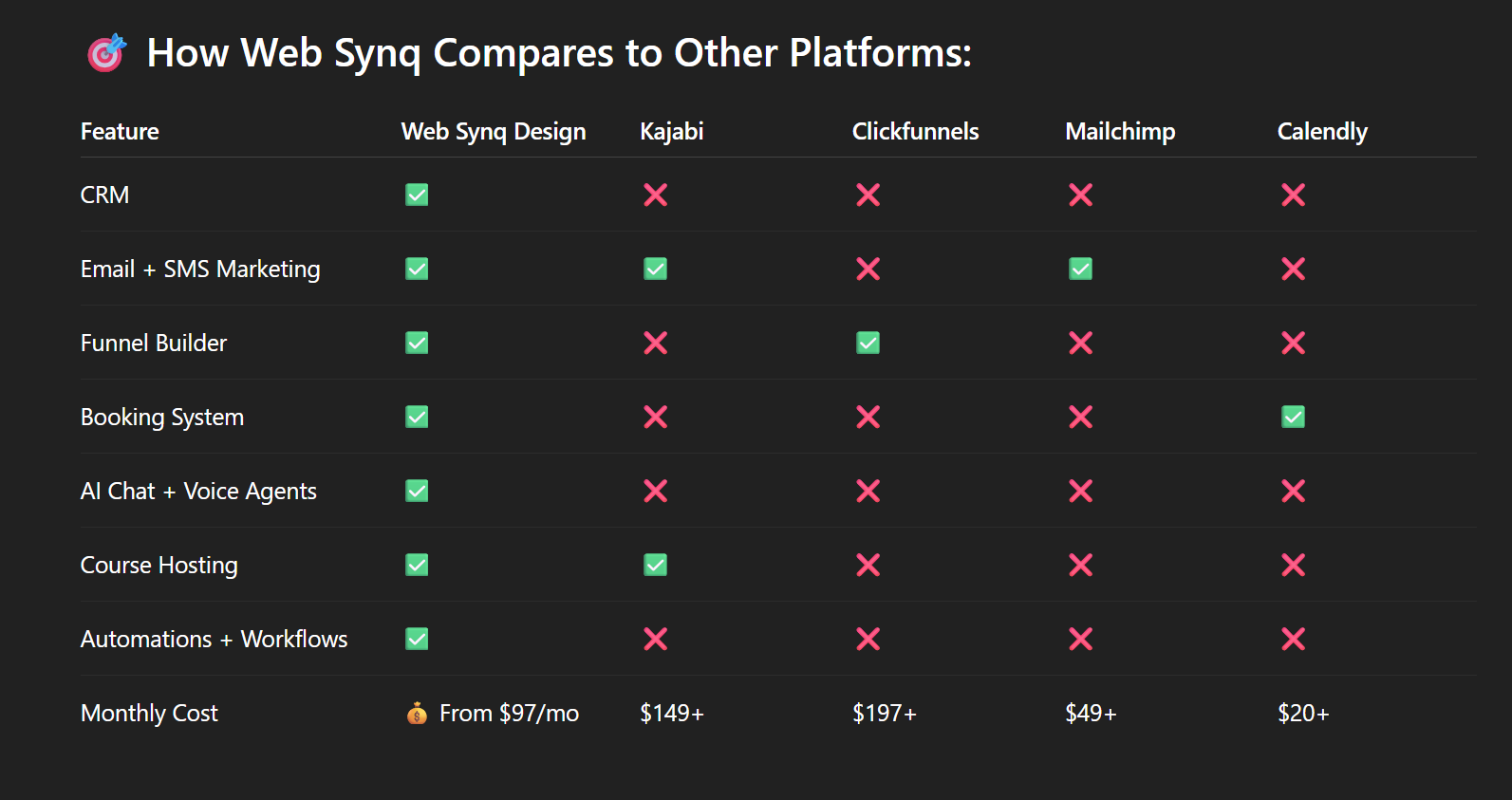Click the 'Automations + Workflows' row label
The height and width of the screenshot is (800, 1512).
click(x=215, y=639)
